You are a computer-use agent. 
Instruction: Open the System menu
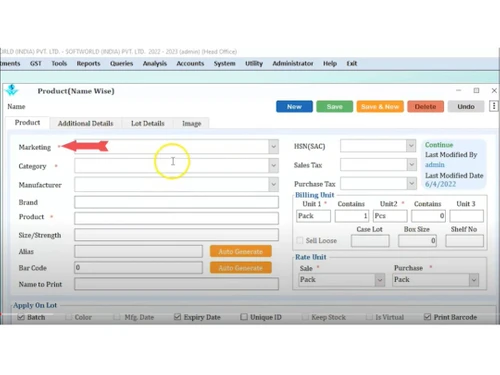[224, 63]
